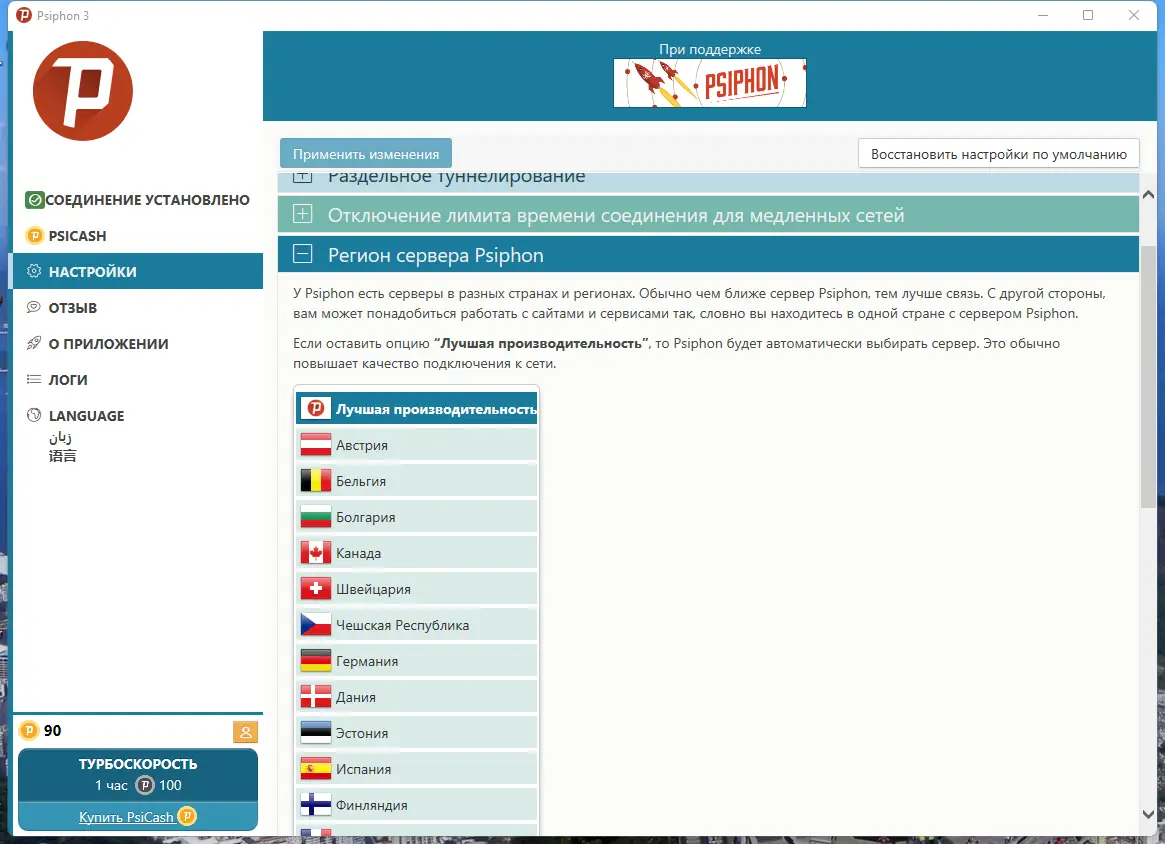This screenshot has height=844, width=1165.
Task: Click the PsiCash balance value 90
Action: 52,730
